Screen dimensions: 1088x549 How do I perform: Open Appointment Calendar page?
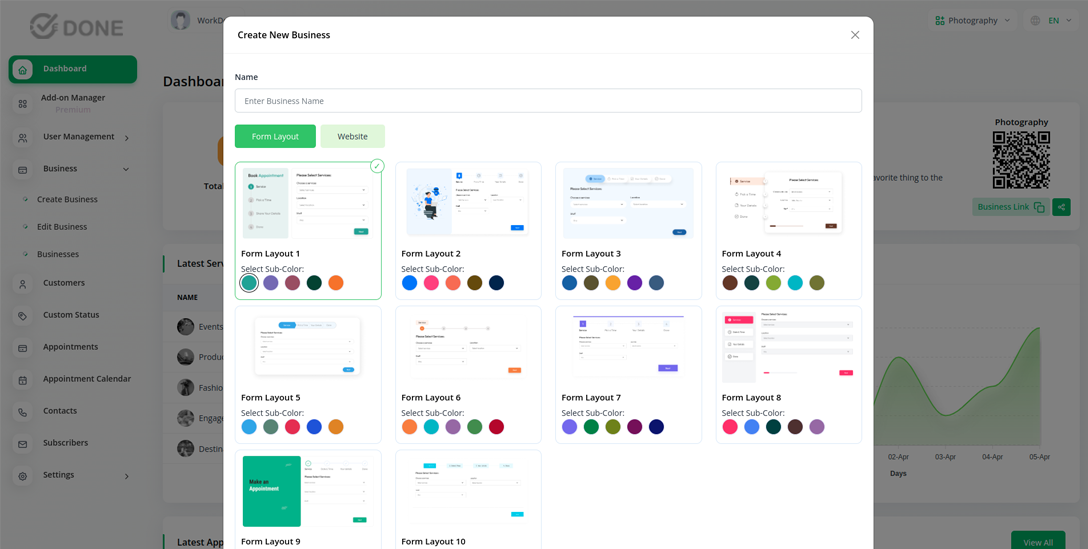point(87,379)
